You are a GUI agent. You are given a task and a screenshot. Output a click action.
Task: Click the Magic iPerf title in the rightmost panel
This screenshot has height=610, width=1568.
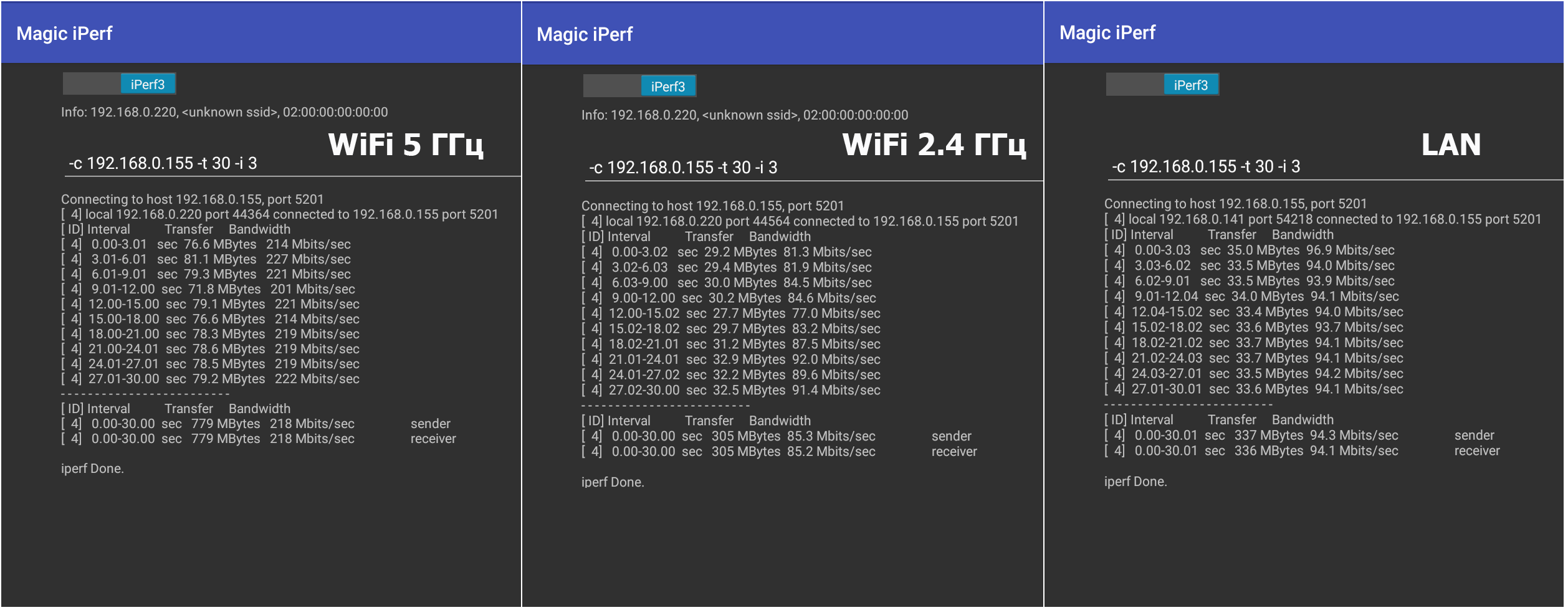click(1107, 33)
